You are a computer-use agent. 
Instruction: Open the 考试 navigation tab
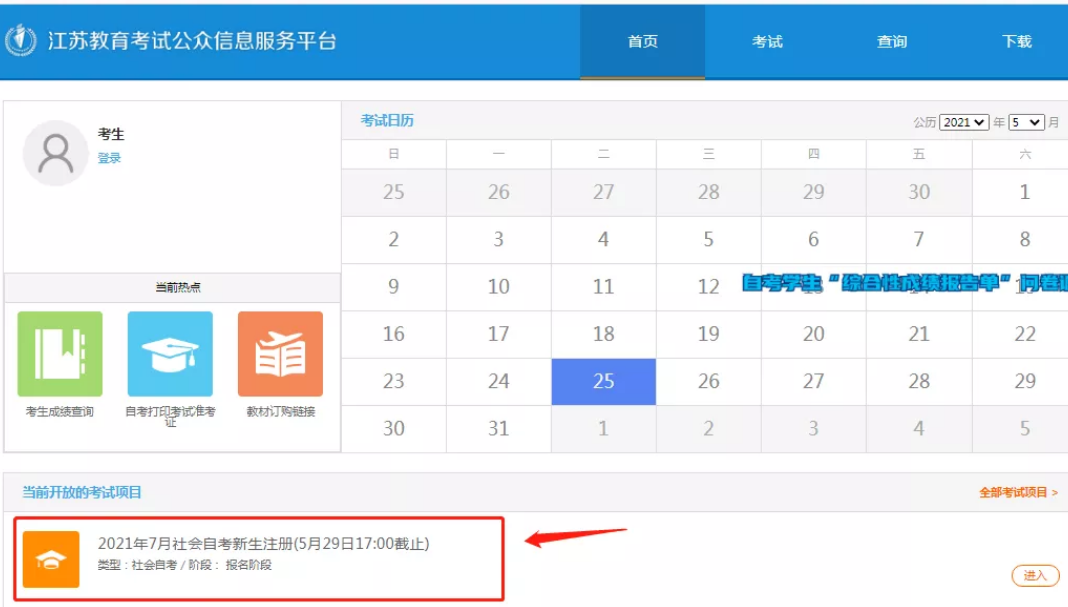click(x=767, y=42)
